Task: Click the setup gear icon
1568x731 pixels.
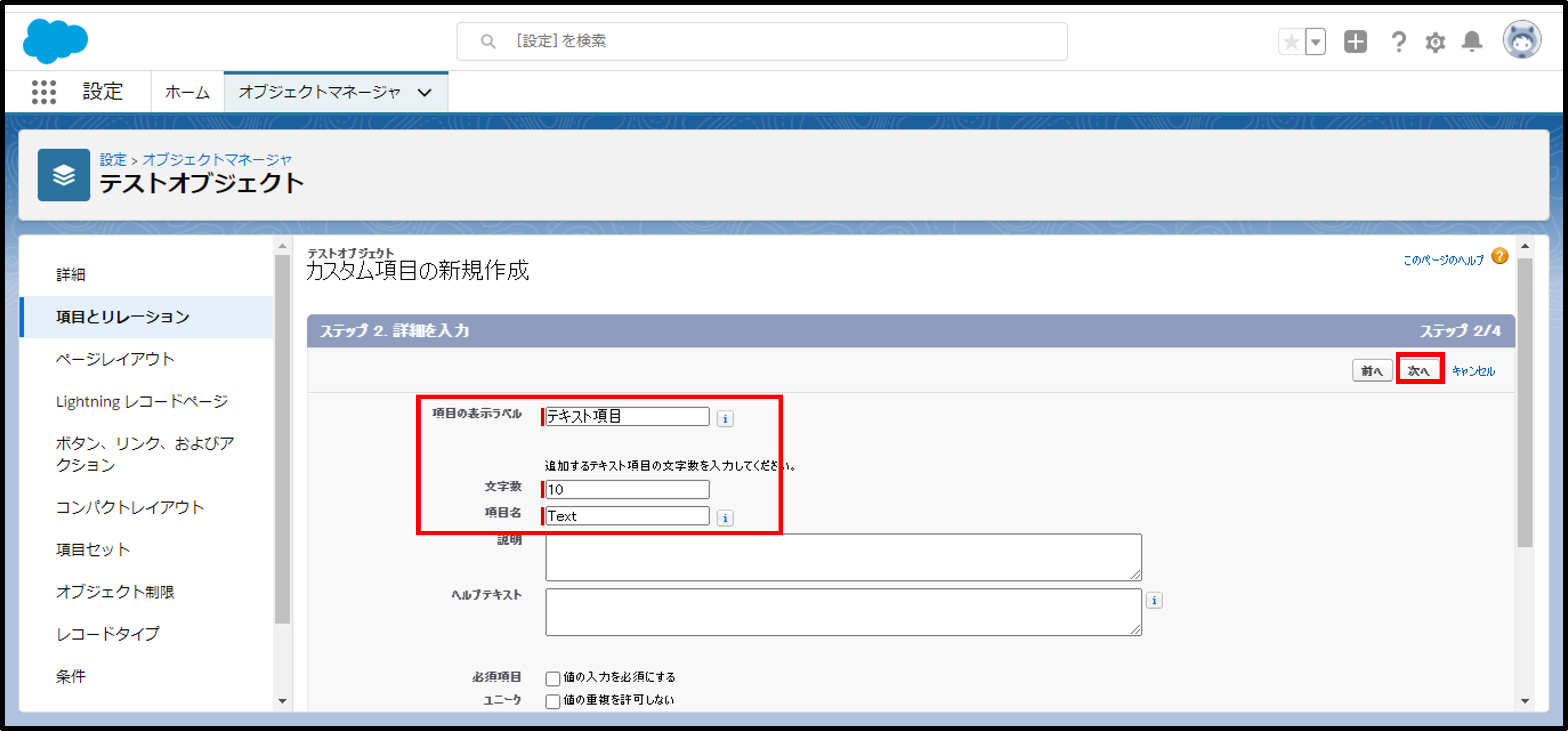Action: [1435, 42]
